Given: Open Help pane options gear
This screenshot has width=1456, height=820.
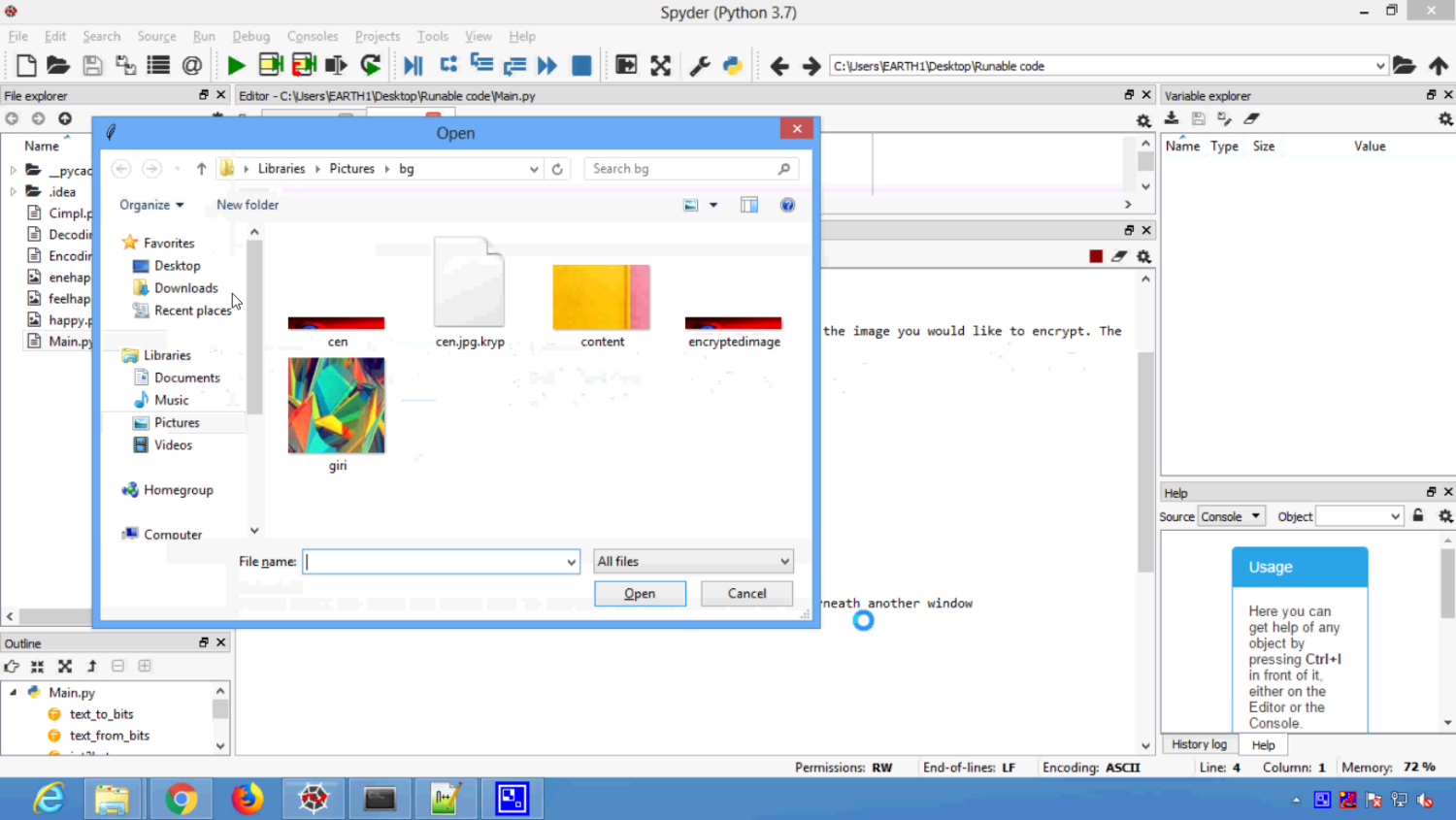Looking at the screenshot, I should coord(1445,516).
